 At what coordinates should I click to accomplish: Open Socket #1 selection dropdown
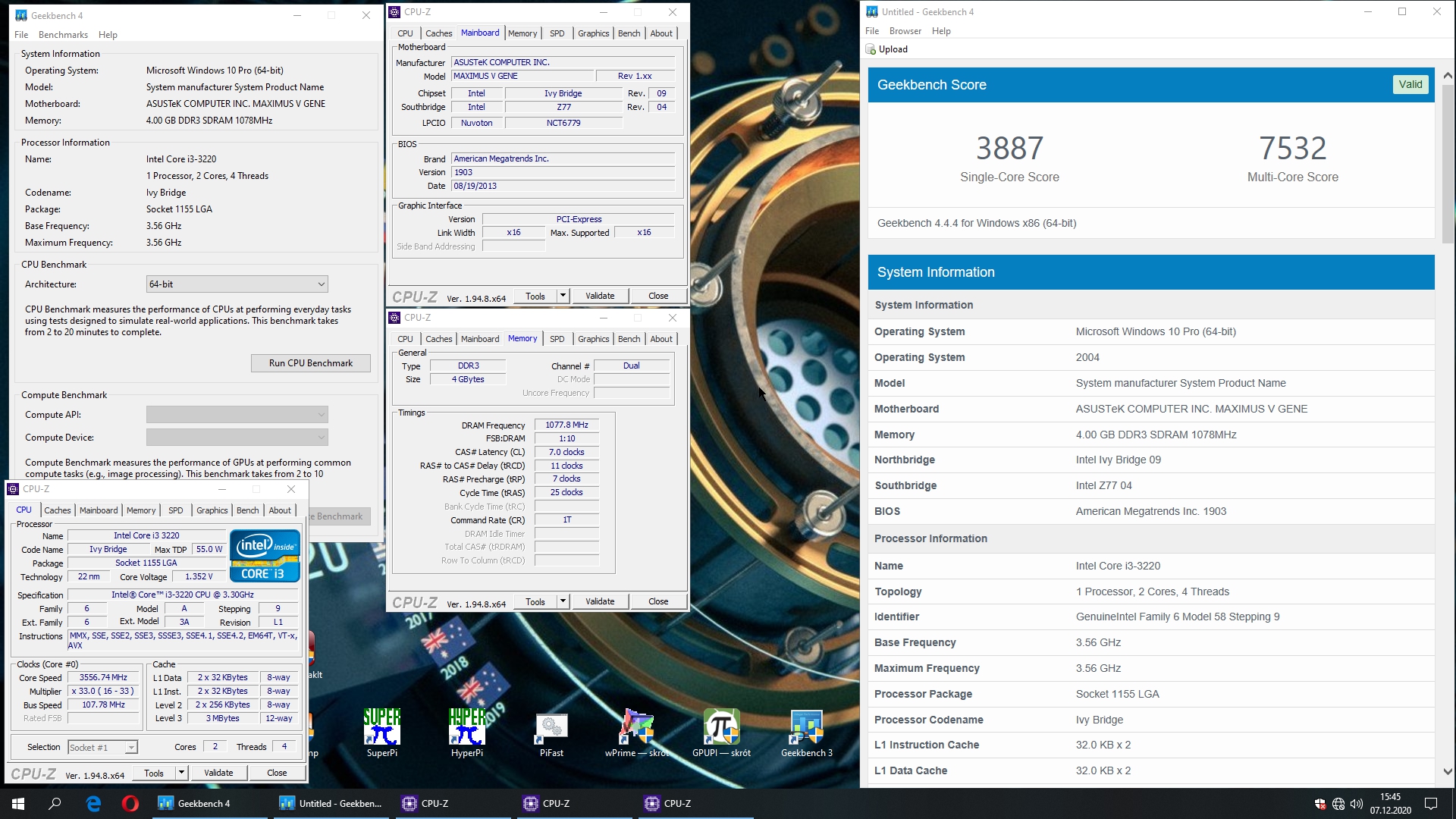click(x=102, y=747)
